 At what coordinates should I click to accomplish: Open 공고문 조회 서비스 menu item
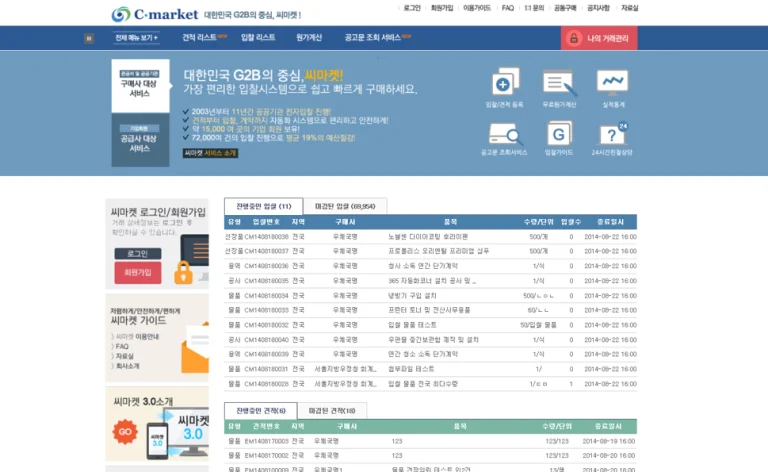tap(373, 38)
